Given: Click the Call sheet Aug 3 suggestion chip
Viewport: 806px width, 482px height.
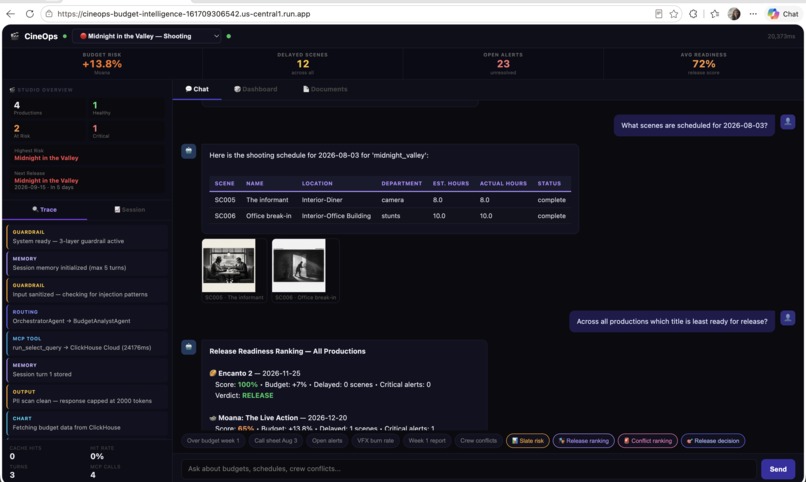Looking at the screenshot, I should coord(276,440).
